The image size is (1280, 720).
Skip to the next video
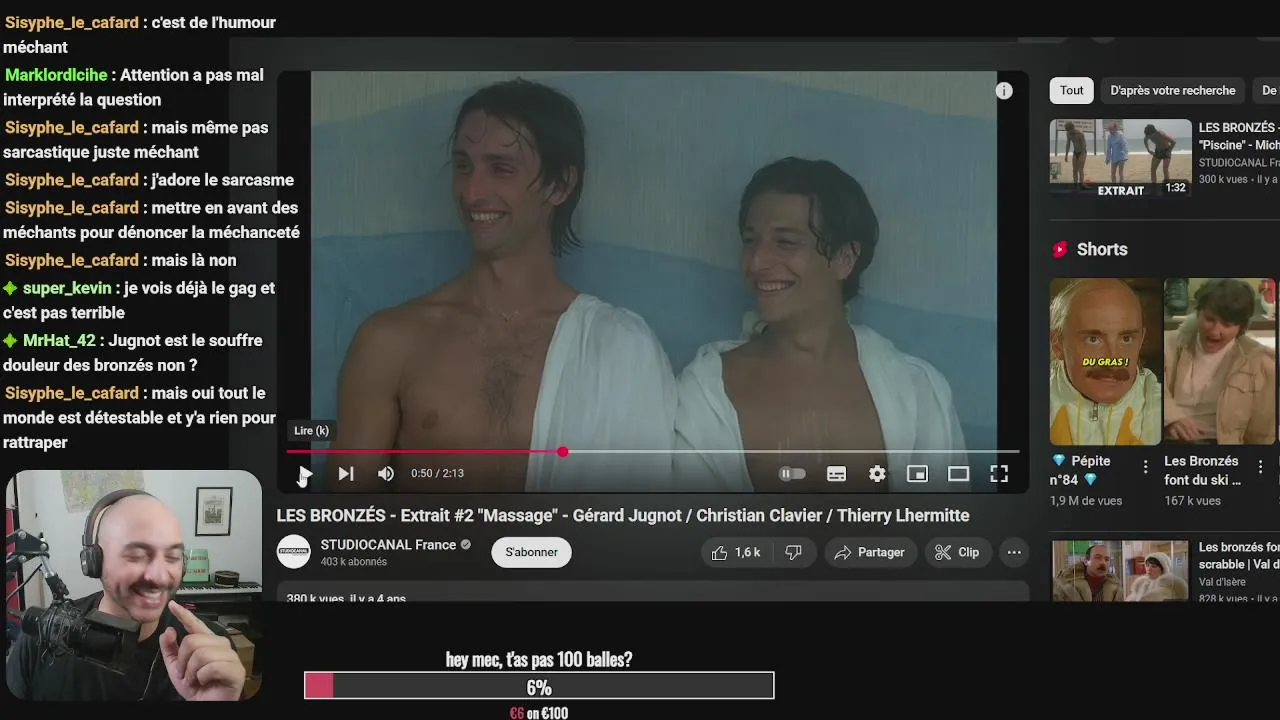point(345,474)
